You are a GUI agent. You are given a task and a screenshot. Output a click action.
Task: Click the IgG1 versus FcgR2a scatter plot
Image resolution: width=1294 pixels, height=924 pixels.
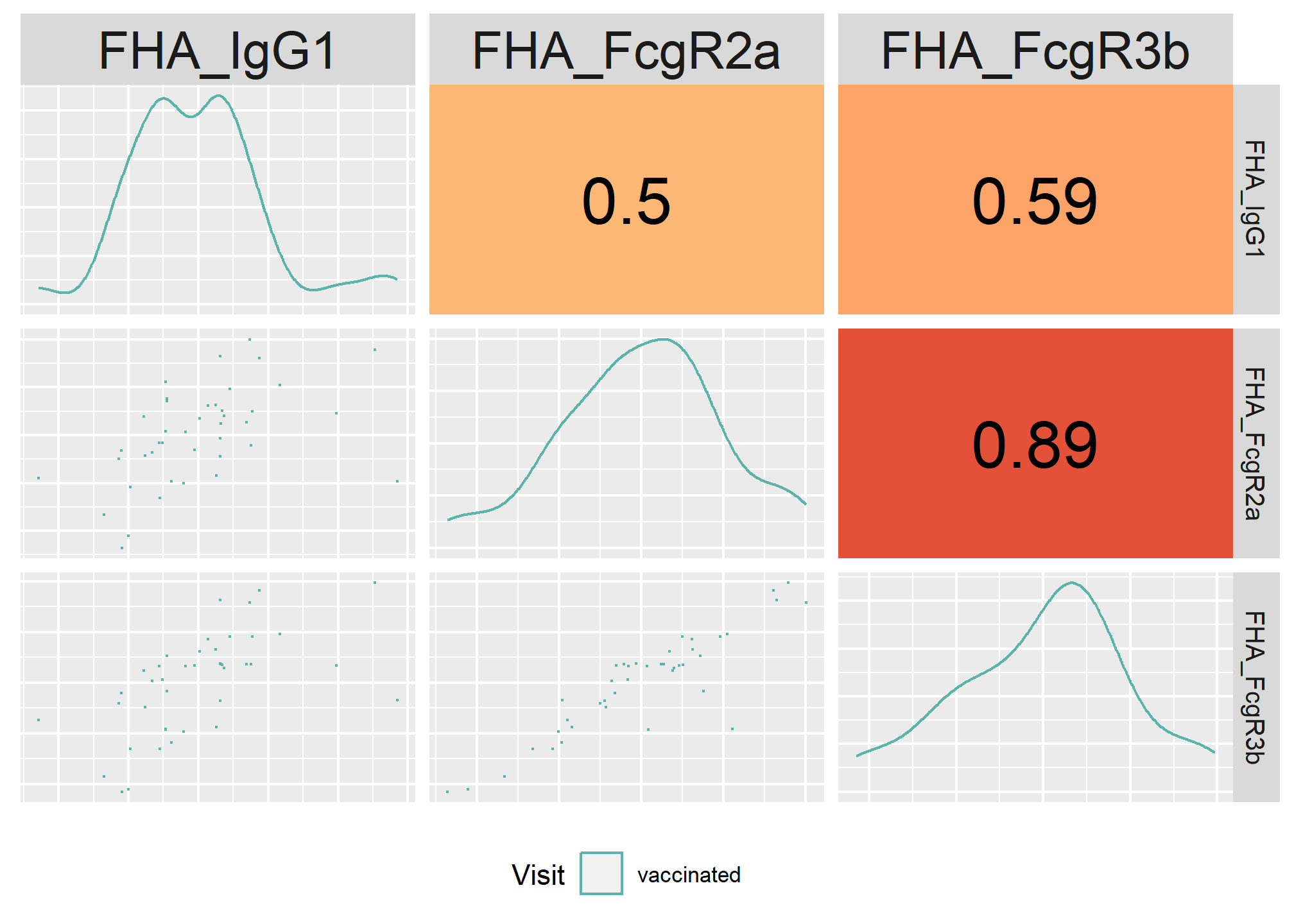pos(218,443)
